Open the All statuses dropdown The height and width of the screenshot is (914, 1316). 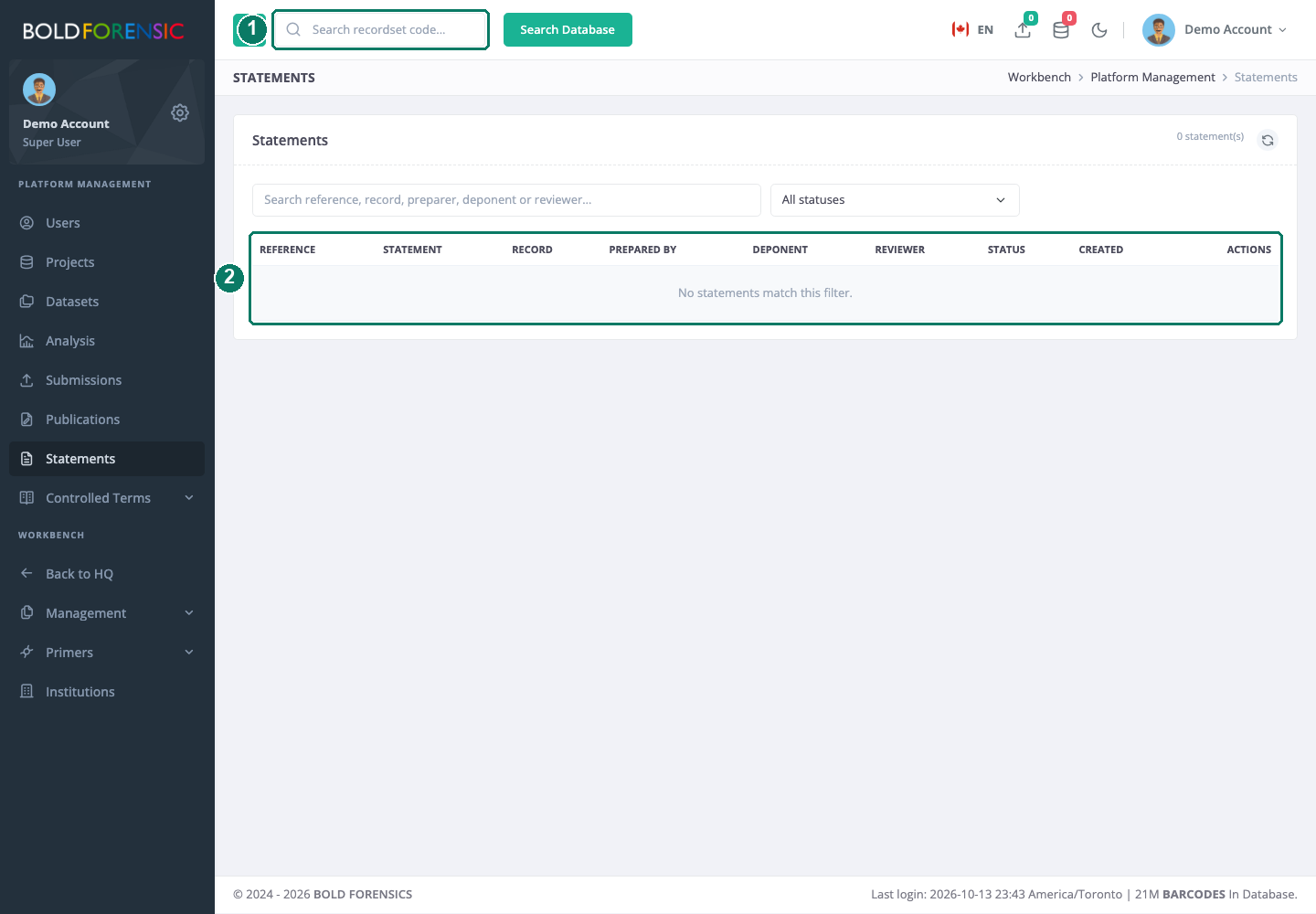click(x=895, y=200)
